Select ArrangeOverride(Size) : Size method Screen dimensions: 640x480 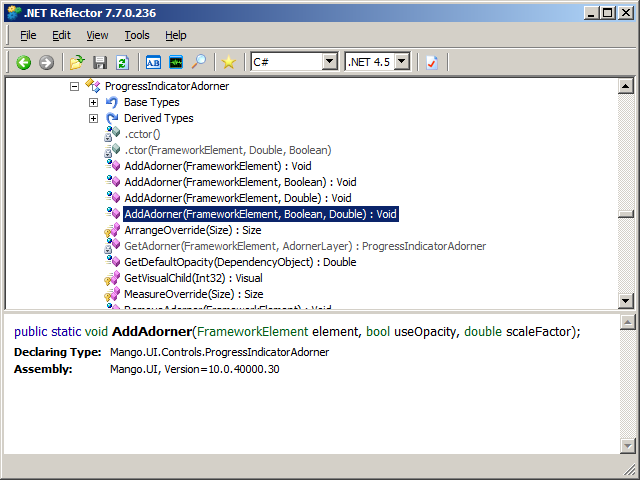pyautogui.click(x=192, y=230)
